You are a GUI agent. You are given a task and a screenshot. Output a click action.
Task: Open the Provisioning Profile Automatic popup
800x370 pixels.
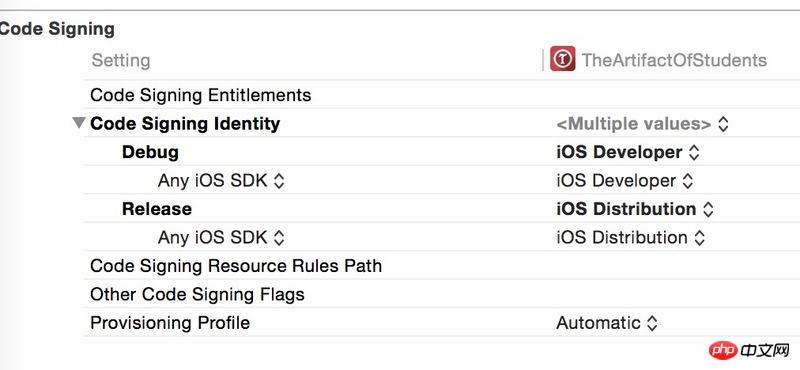coord(607,323)
